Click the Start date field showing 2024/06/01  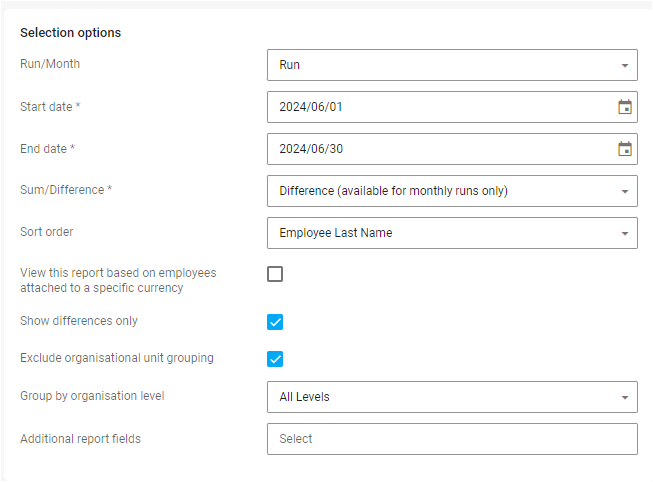430,107
